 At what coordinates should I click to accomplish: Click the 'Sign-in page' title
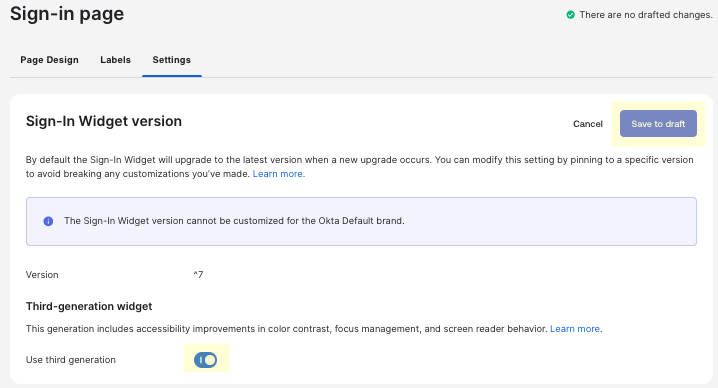tap(67, 14)
